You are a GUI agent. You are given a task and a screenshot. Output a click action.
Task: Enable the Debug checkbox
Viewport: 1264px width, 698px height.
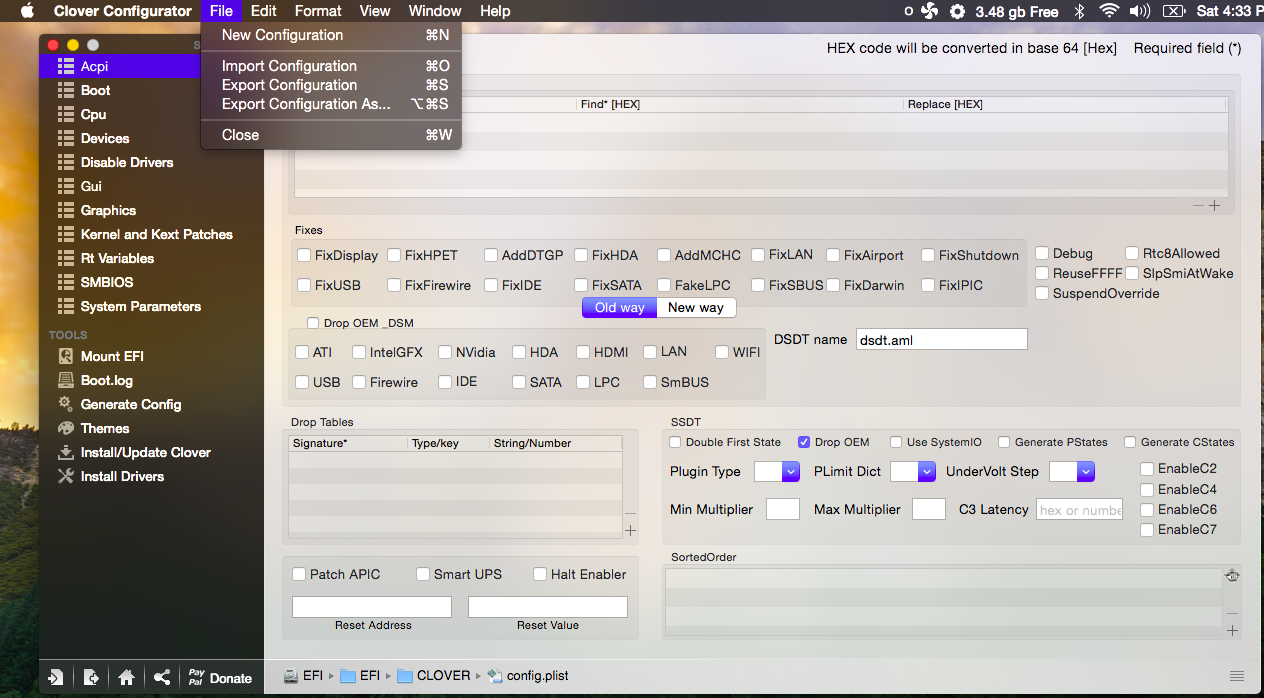click(1042, 253)
